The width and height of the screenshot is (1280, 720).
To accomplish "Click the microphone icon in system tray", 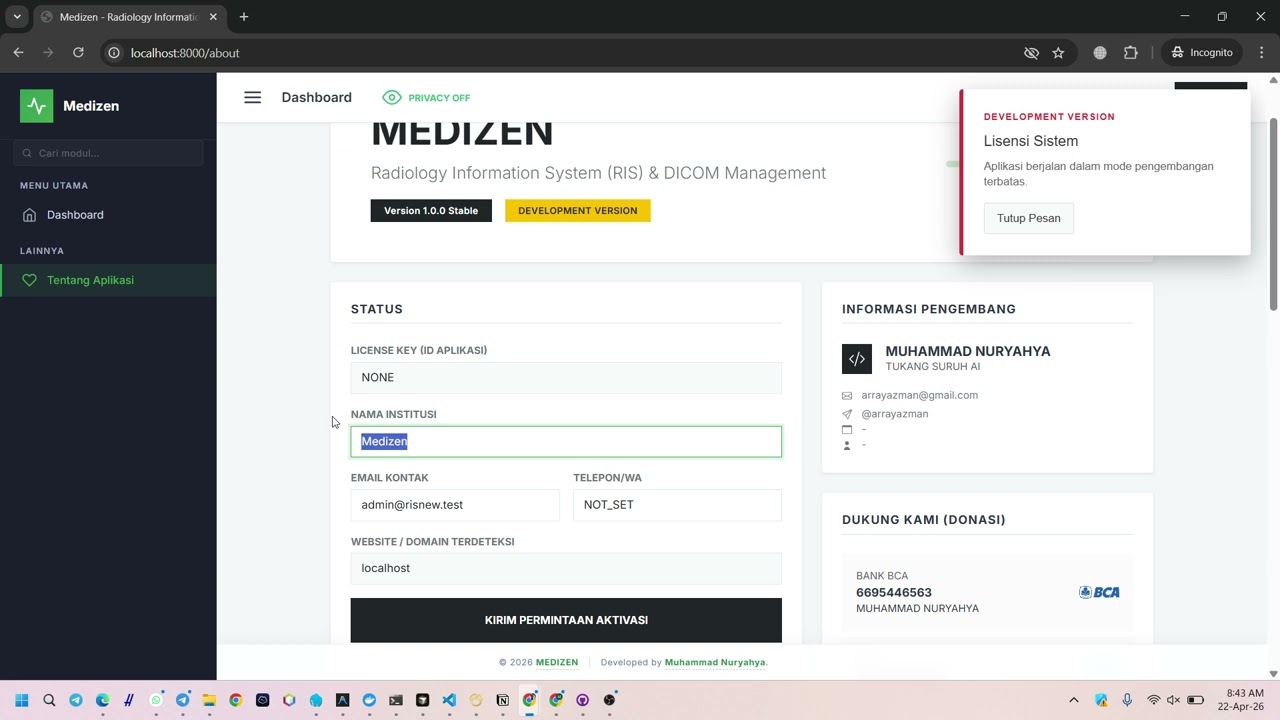I will tap(1127, 700).
